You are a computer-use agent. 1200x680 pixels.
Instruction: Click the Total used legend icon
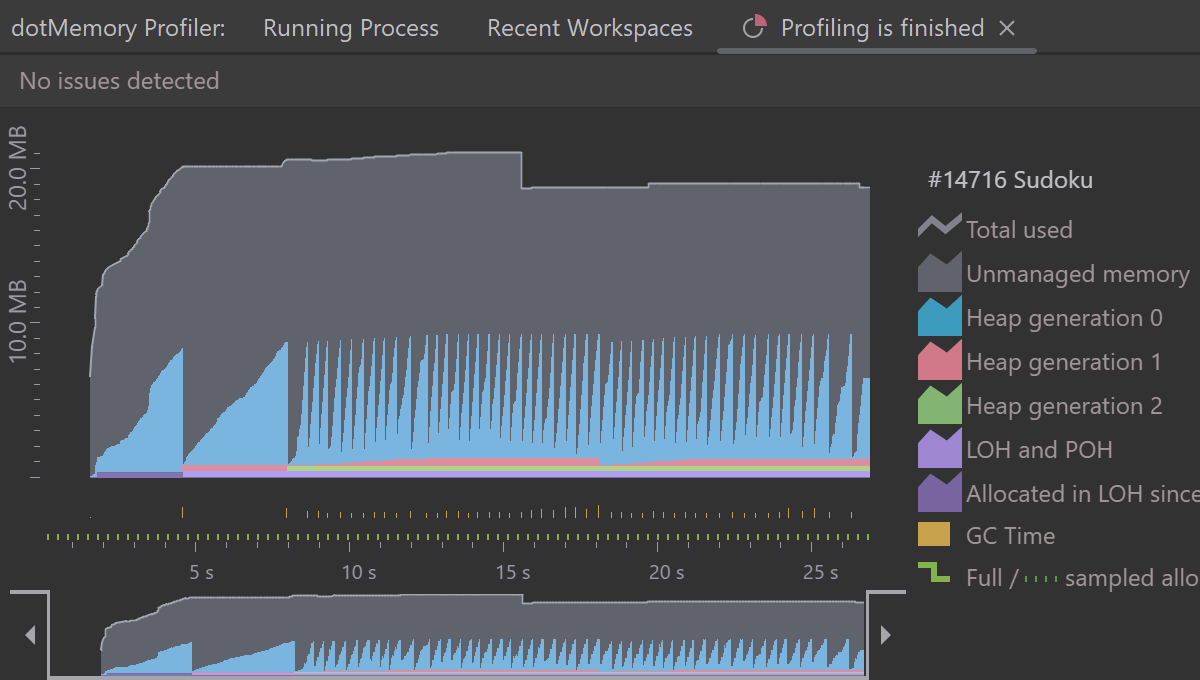(939, 228)
